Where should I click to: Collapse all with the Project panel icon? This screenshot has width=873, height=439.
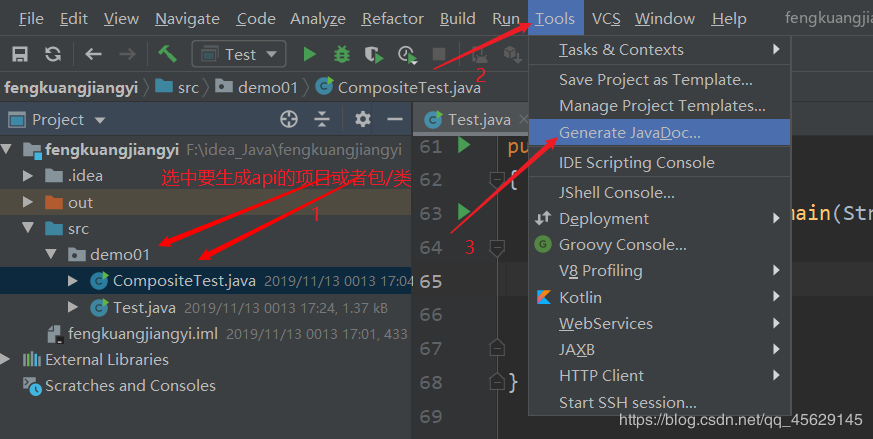pos(322,119)
